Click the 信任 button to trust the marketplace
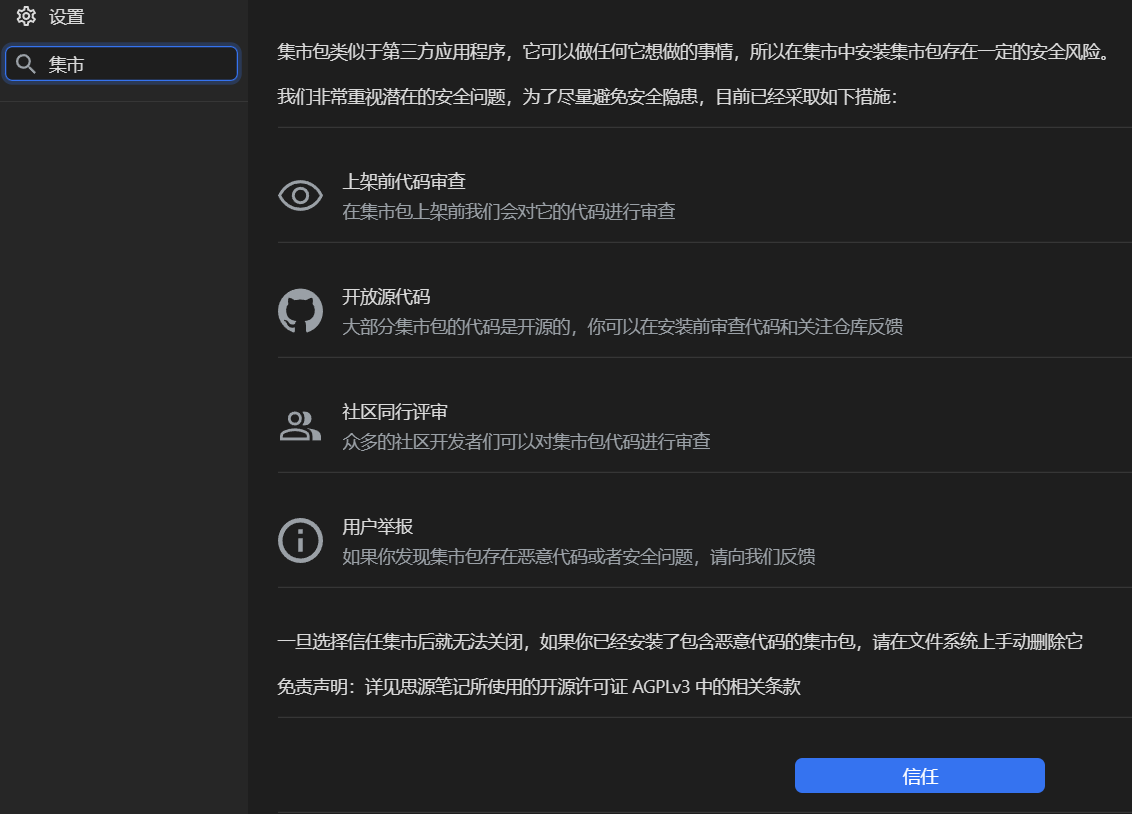The image size is (1132, 814). [919, 775]
